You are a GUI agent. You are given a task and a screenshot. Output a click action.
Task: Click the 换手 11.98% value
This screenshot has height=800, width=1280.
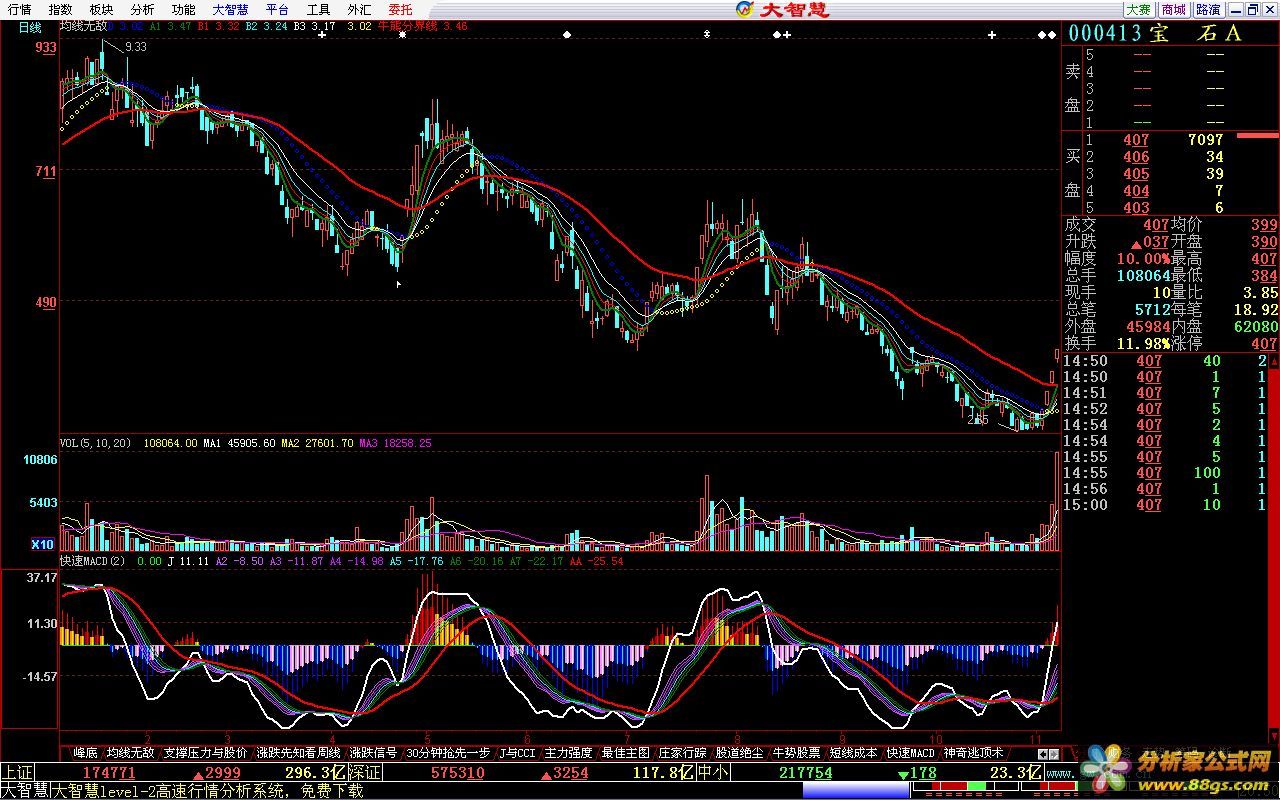(x=1143, y=344)
